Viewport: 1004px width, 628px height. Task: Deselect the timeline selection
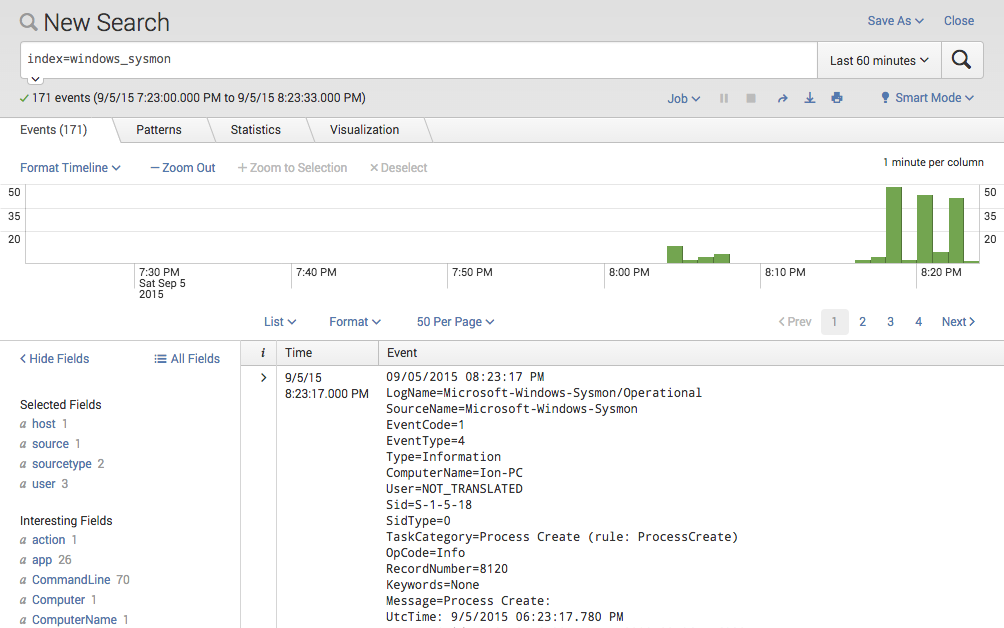[x=398, y=167]
